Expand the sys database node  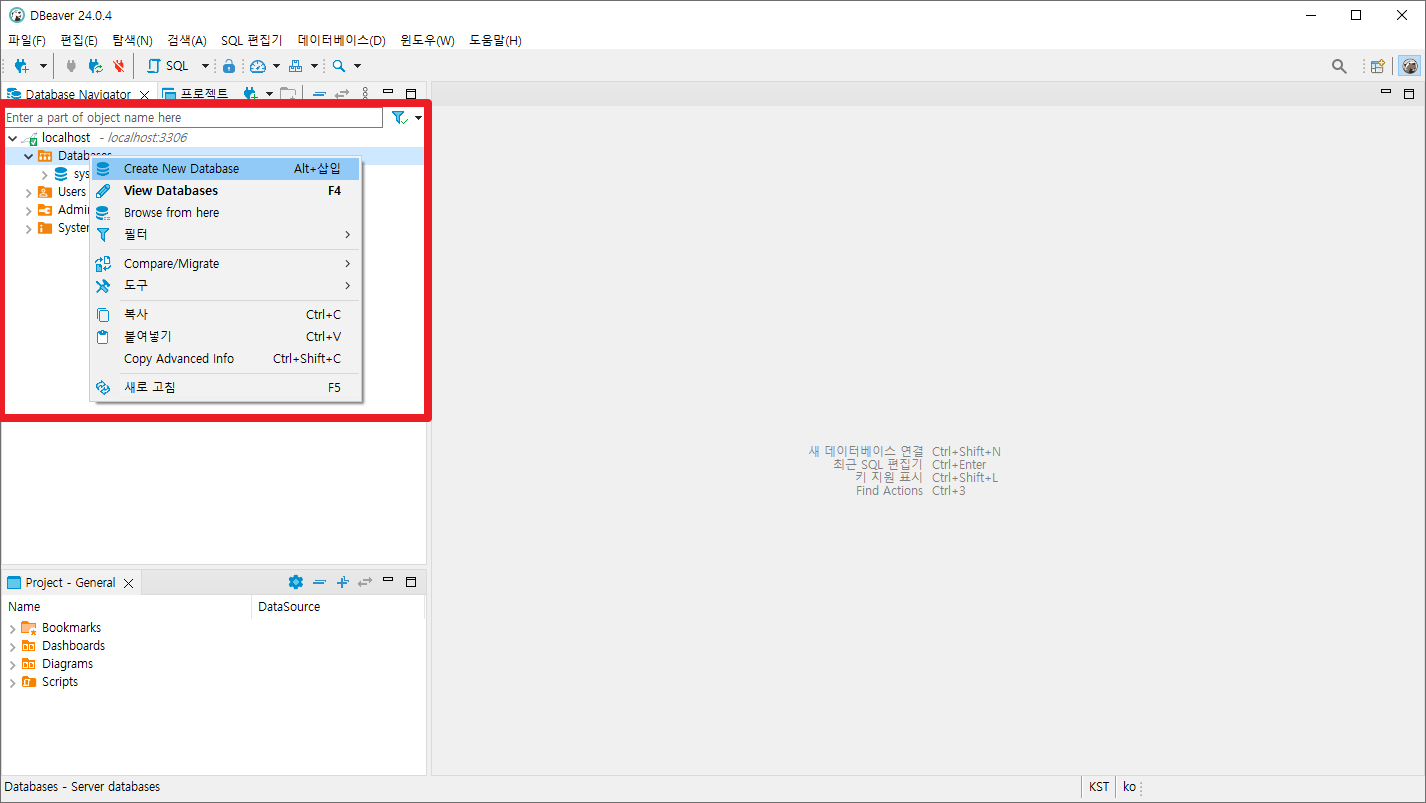click(x=44, y=175)
